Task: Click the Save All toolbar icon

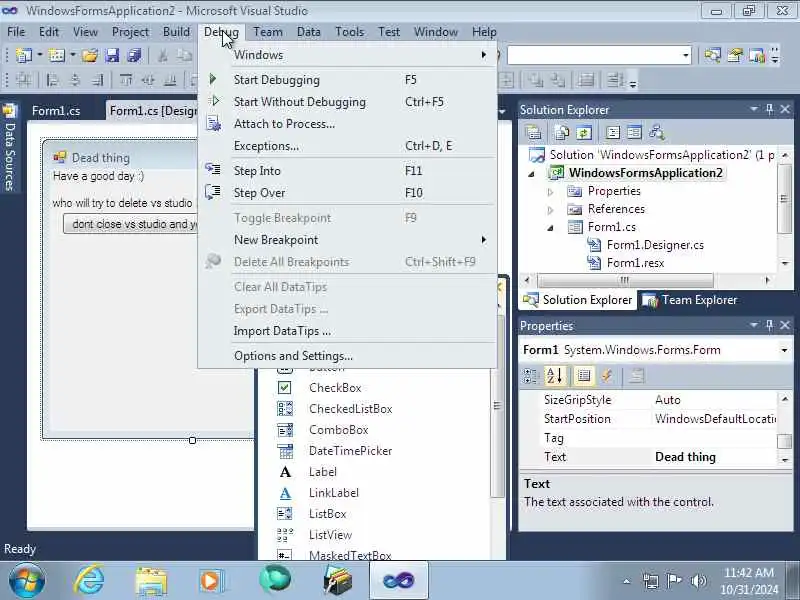Action: point(134,55)
